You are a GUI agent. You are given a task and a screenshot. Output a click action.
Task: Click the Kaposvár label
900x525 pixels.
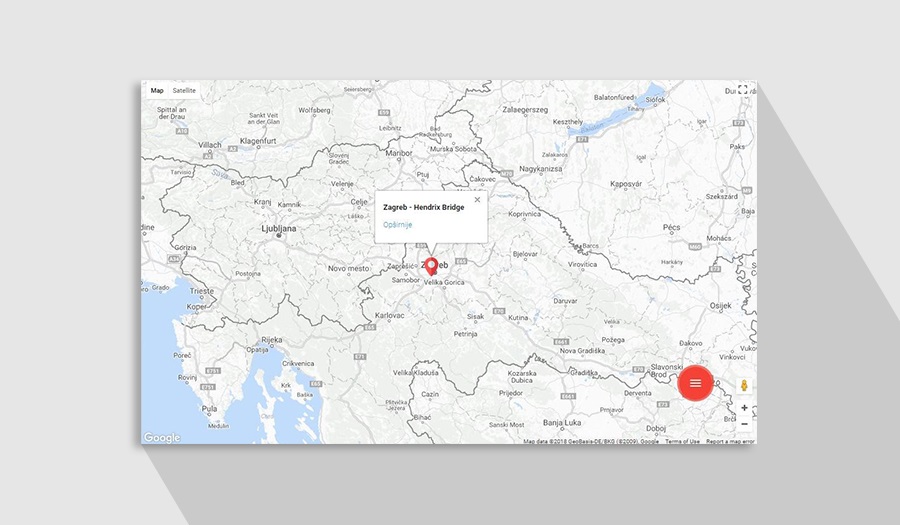coord(626,184)
